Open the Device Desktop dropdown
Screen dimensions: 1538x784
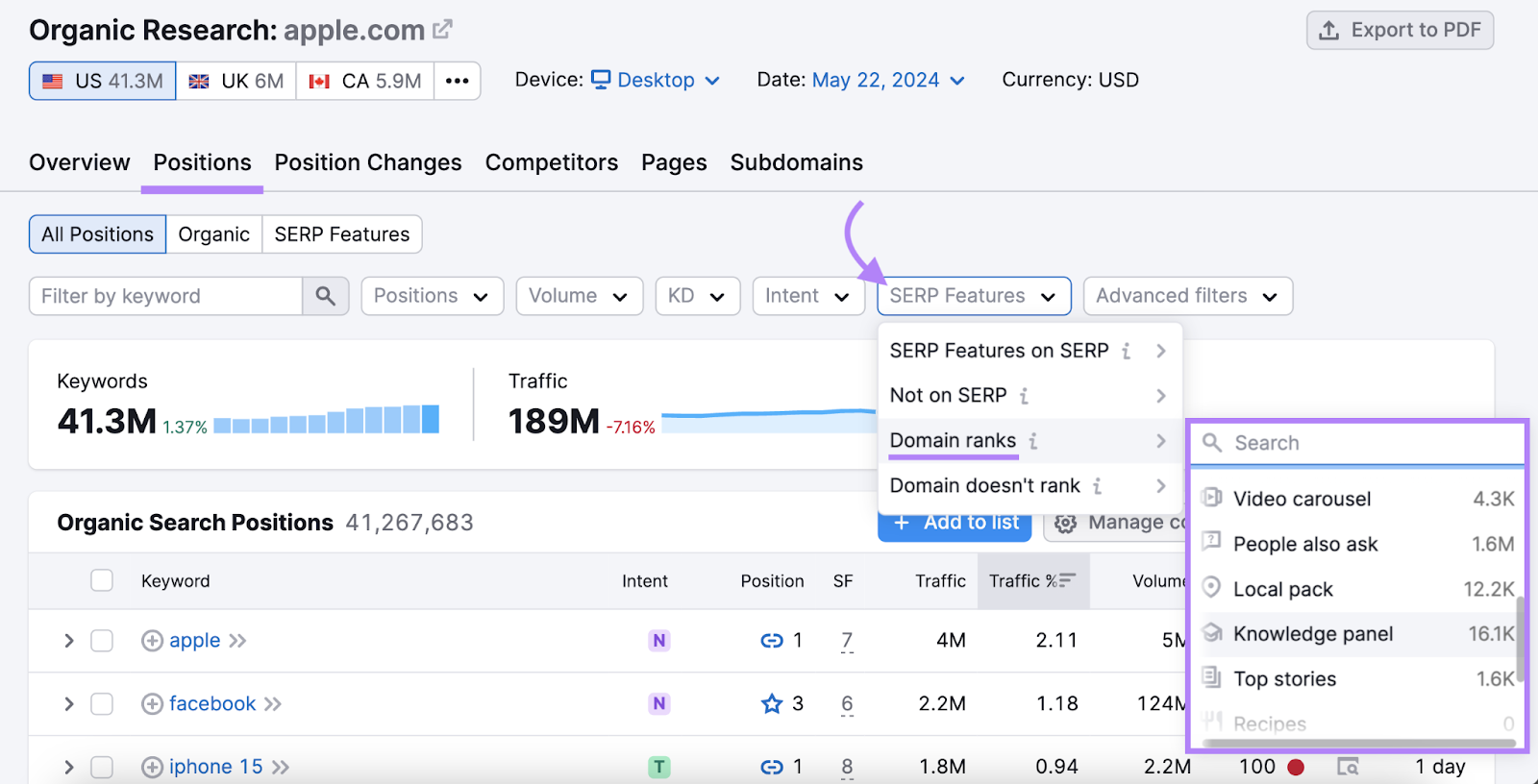tap(656, 80)
